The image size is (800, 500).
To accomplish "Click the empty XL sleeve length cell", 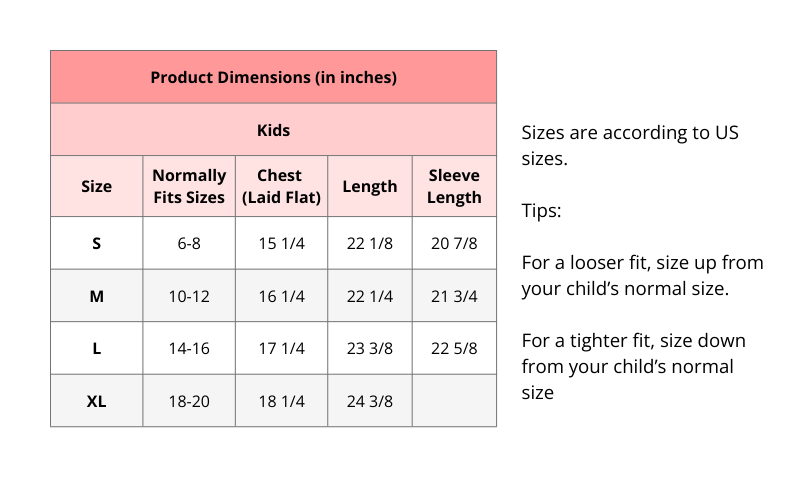I will [454, 401].
